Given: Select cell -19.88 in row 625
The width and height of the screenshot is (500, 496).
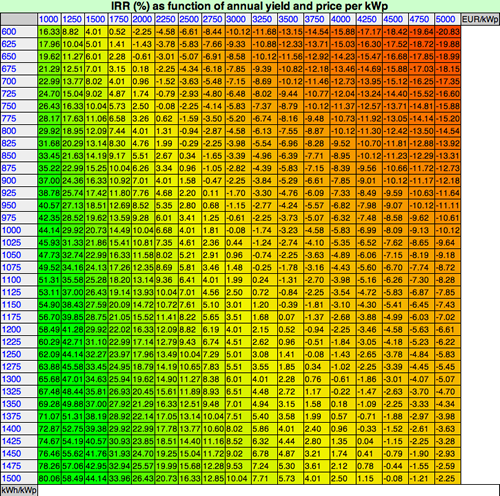Looking at the screenshot, I should (x=447, y=44).
